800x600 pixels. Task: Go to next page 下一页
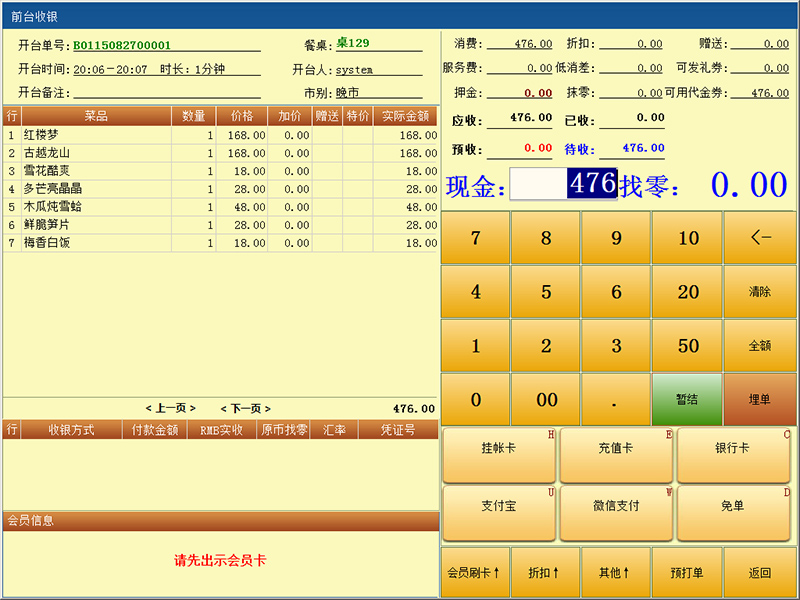pos(245,408)
